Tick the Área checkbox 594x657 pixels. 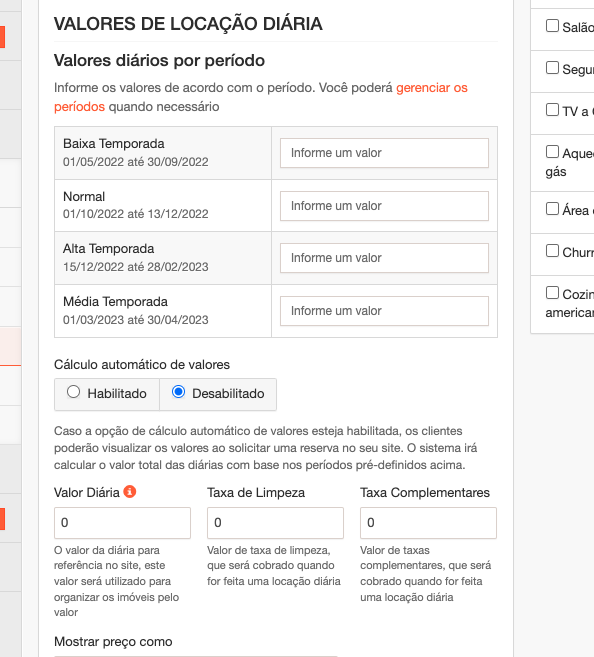pos(552,209)
